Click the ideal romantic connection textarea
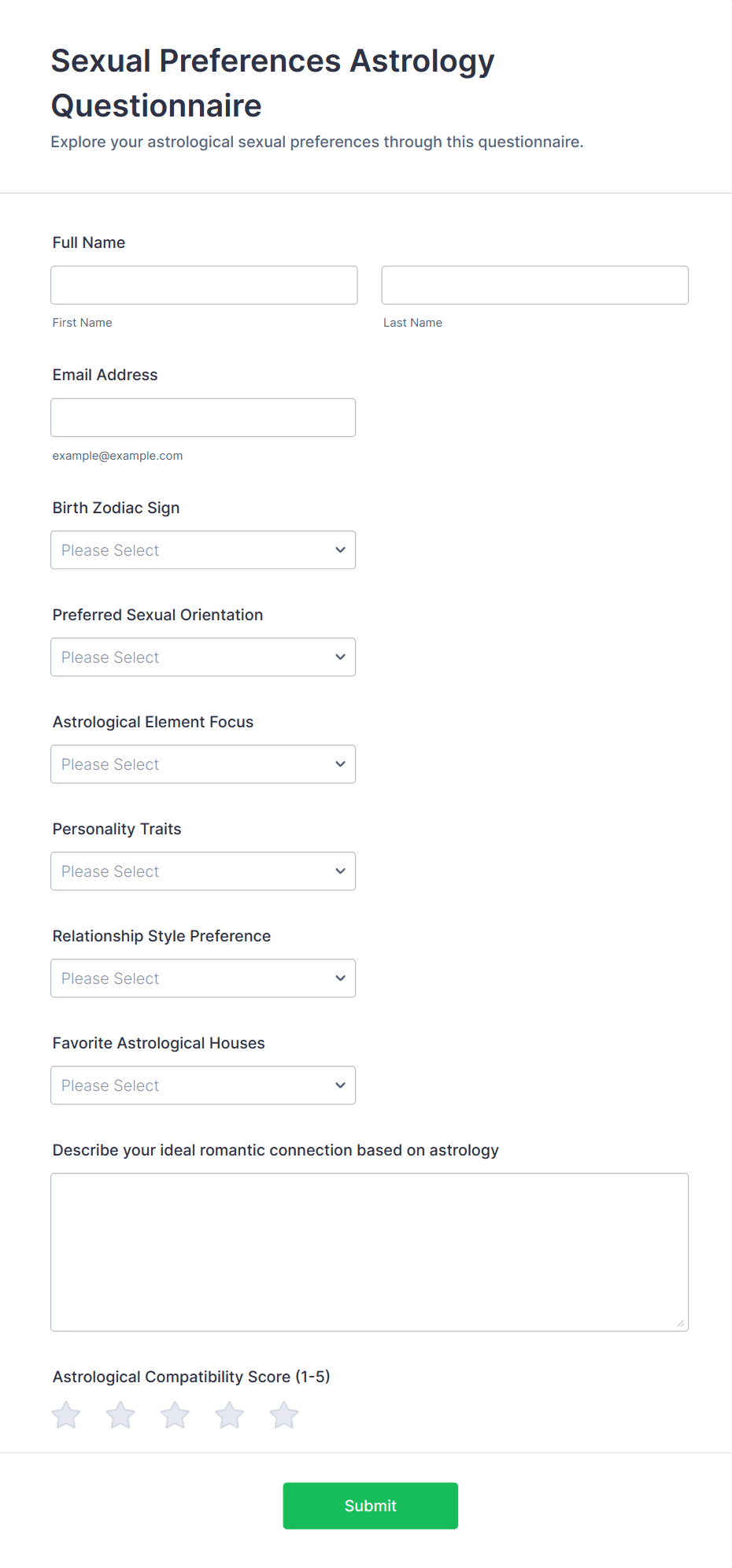732x1568 pixels. (x=369, y=1252)
